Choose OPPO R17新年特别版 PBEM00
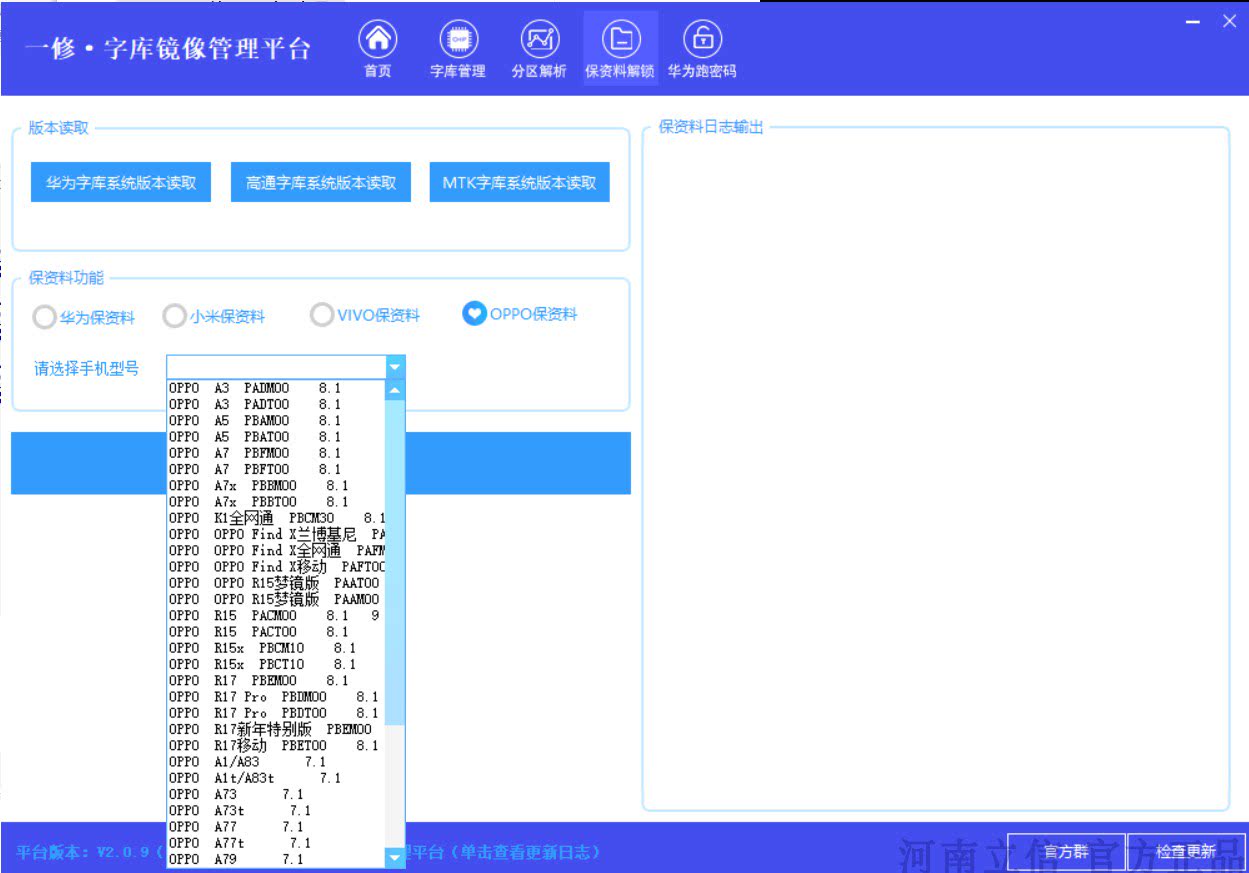 point(276,729)
